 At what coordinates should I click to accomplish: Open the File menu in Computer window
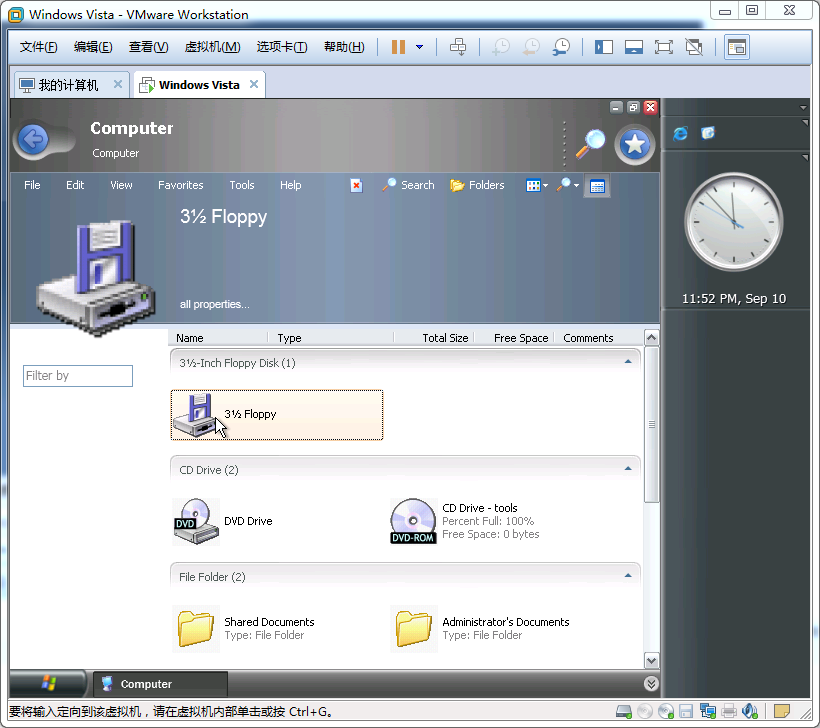click(32, 185)
